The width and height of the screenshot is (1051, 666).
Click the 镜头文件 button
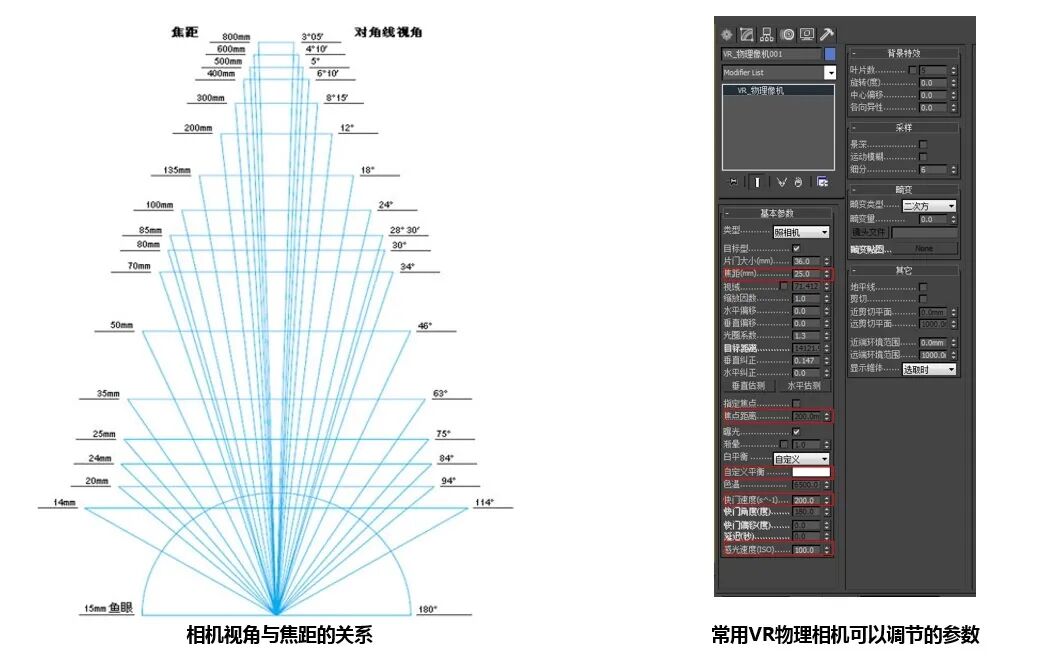pos(869,232)
